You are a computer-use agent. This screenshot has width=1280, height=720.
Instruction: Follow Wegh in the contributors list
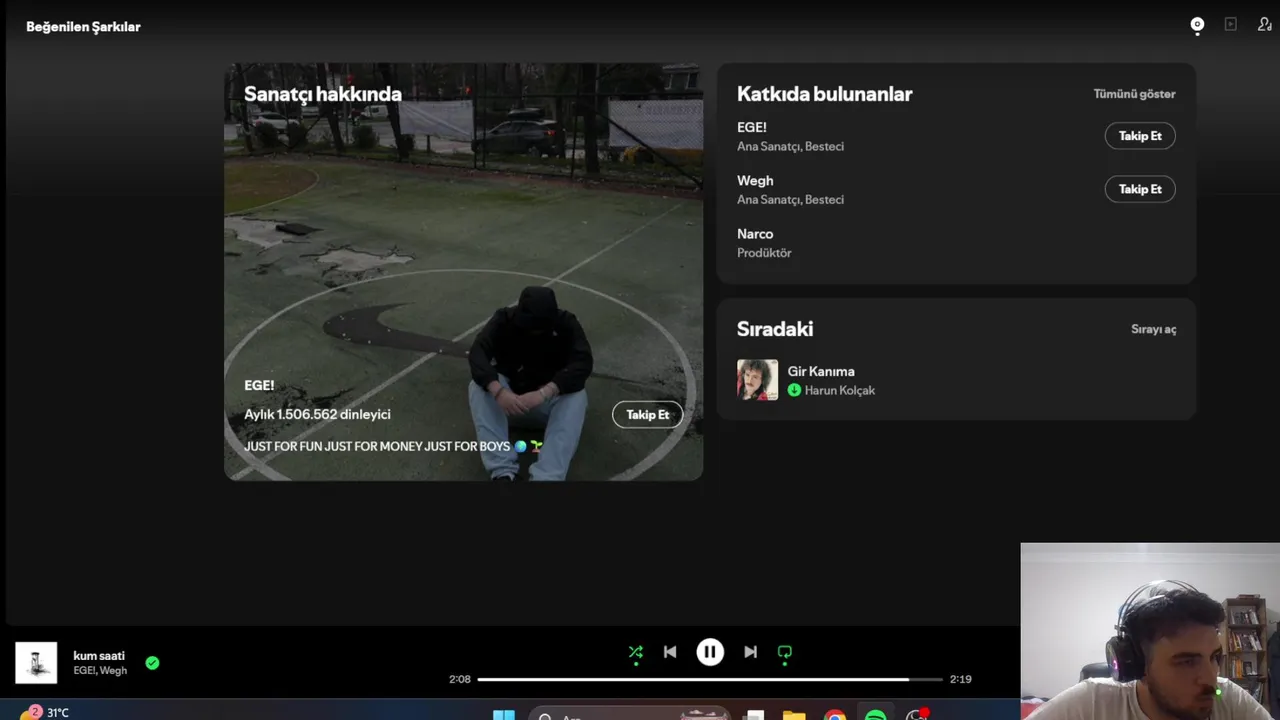click(1140, 189)
